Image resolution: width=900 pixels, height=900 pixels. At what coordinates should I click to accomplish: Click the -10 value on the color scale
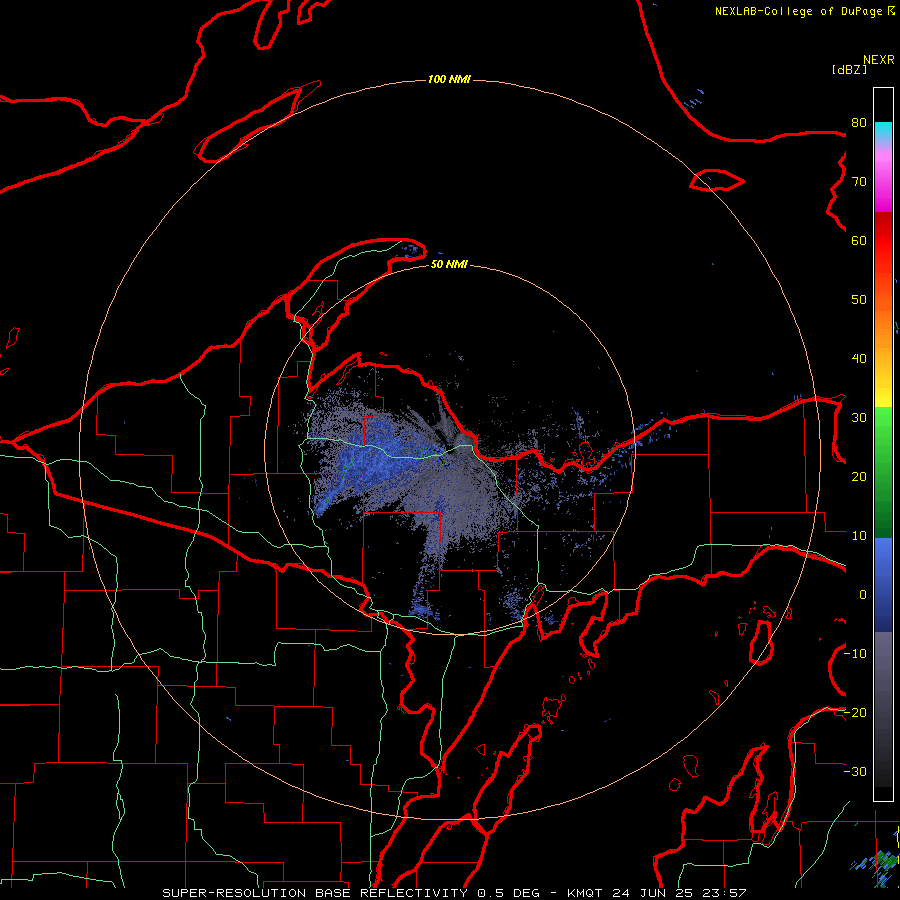[855, 654]
